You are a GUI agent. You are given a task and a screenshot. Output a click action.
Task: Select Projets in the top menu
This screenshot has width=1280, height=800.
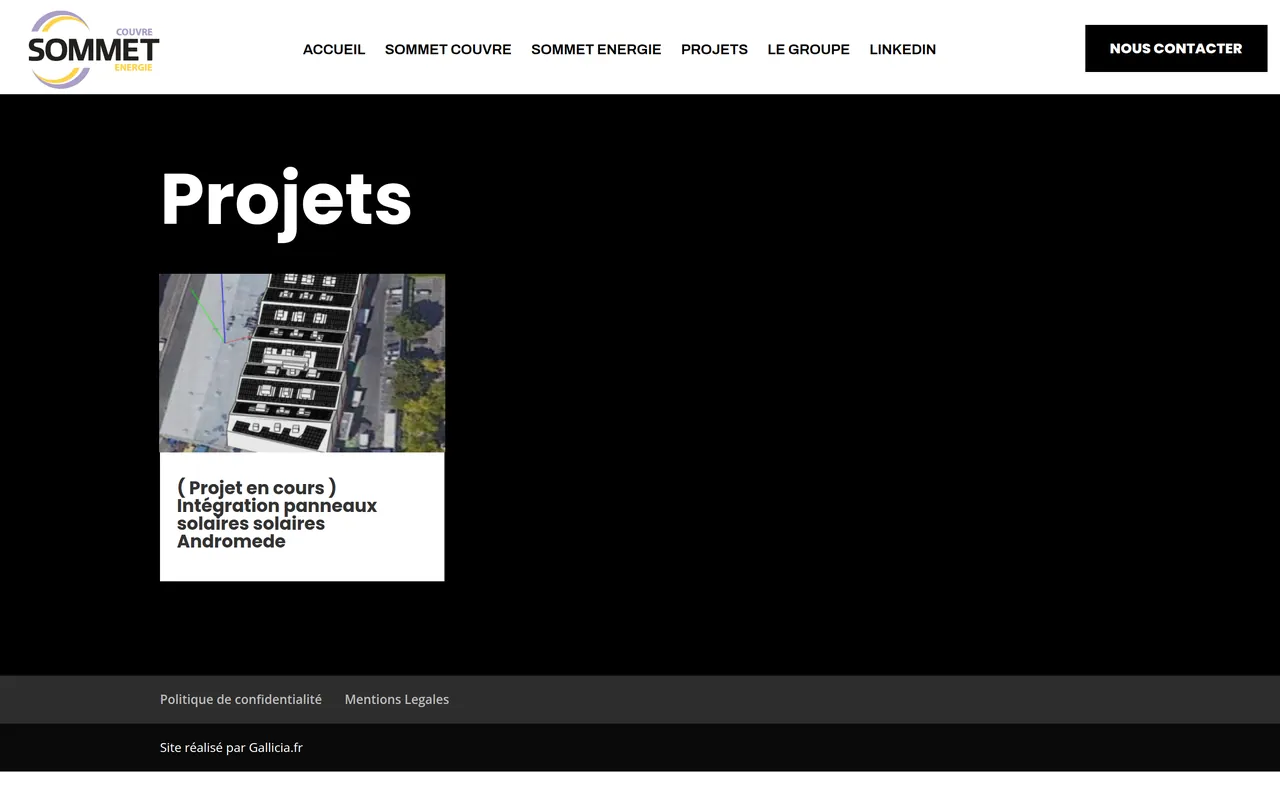click(714, 49)
